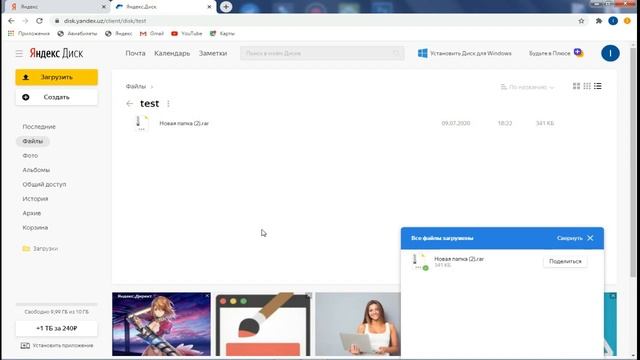Click Установить приложение link
This screenshot has width=640, height=360.
click(x=57, y=346)
